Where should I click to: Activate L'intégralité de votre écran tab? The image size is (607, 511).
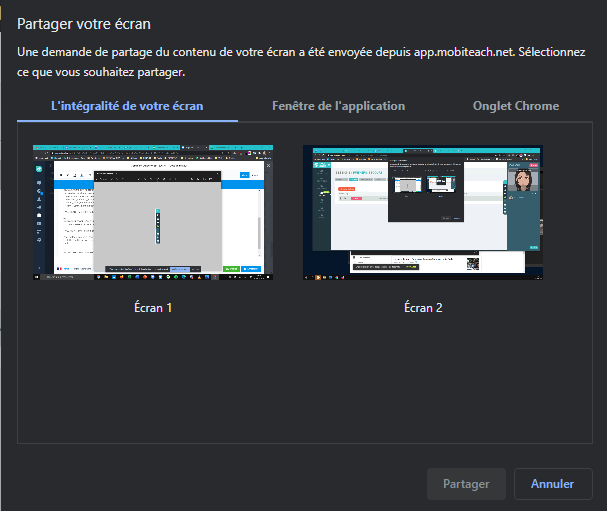coord(127,106)
